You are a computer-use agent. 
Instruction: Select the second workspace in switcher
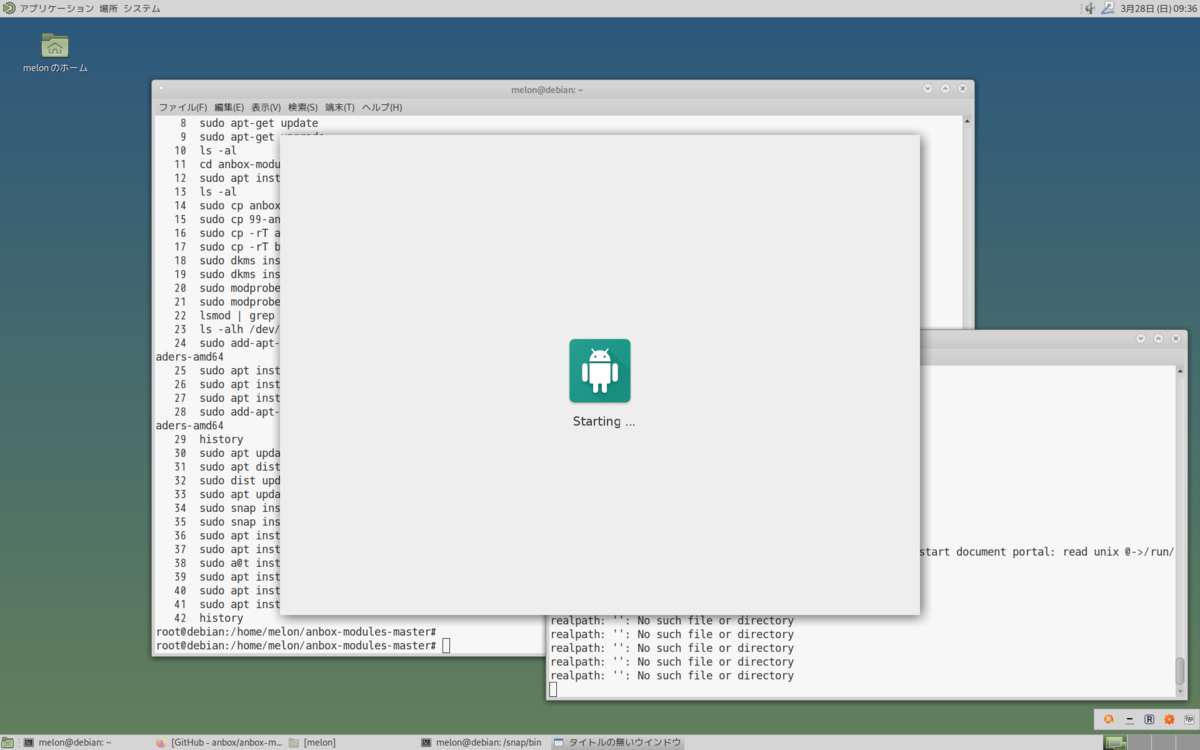(x=1139, y=742)
